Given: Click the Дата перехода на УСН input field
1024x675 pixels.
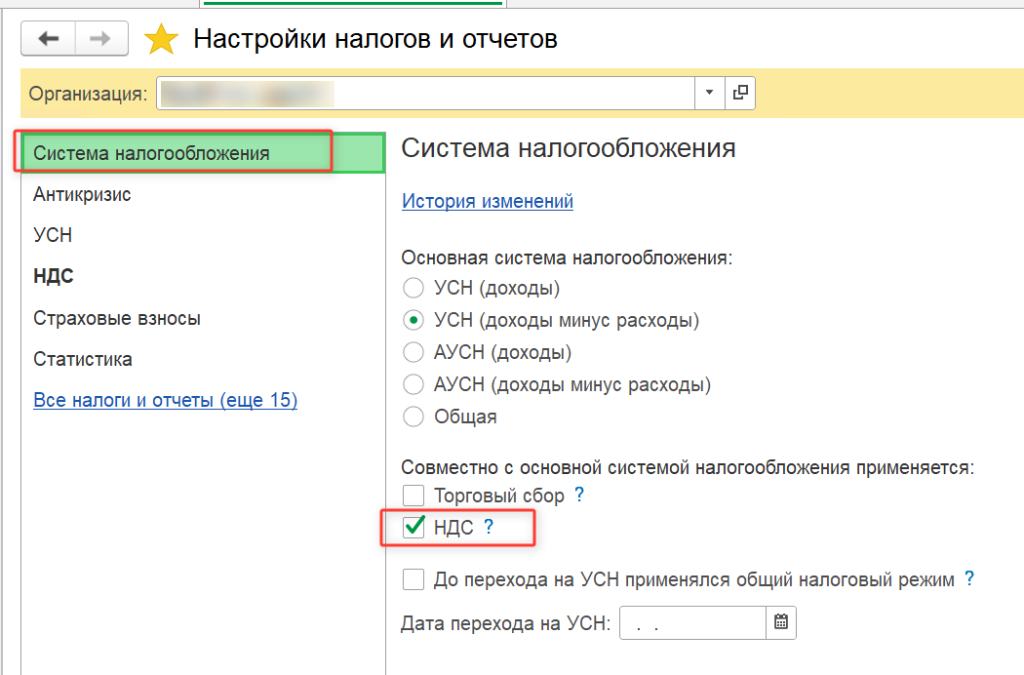Looking at the screenshot, I should [x=692, y=622].
